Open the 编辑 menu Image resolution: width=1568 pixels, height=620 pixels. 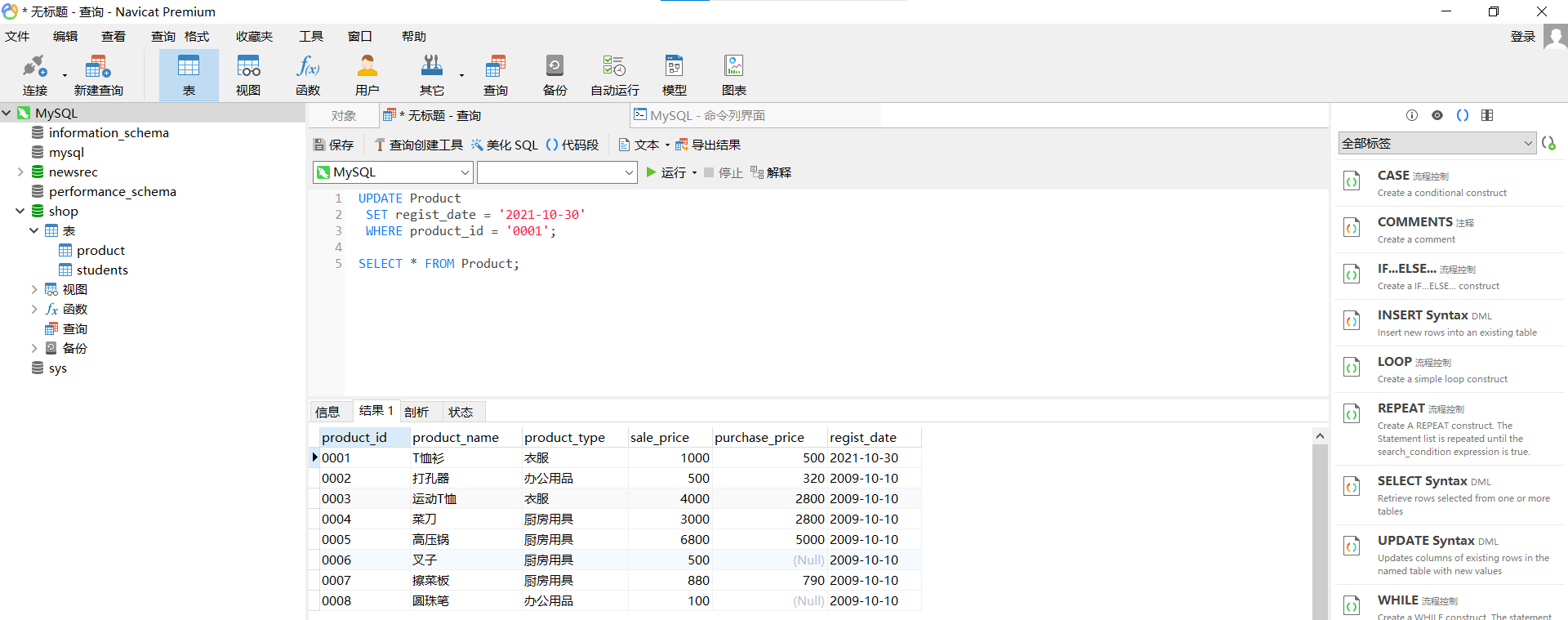65,37
